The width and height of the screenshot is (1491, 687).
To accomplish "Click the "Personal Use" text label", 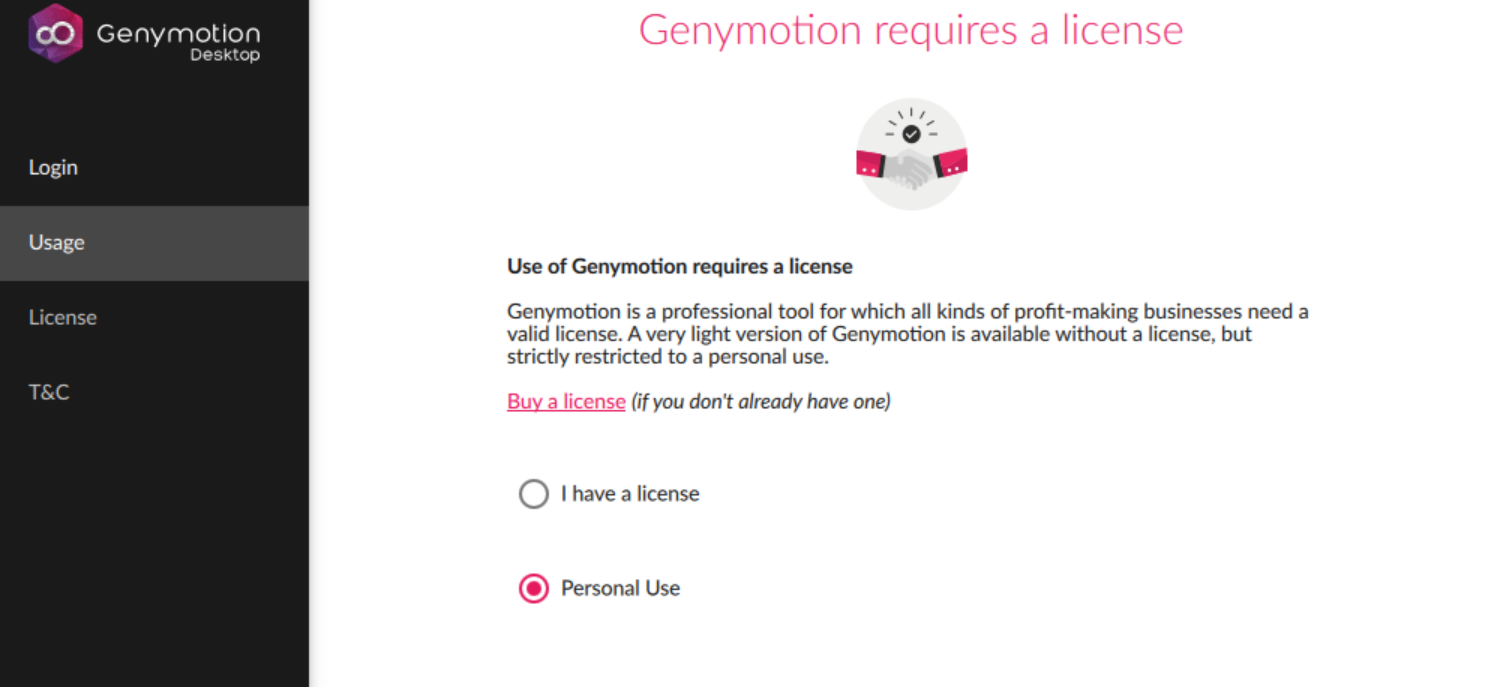I will coord(621,588).
